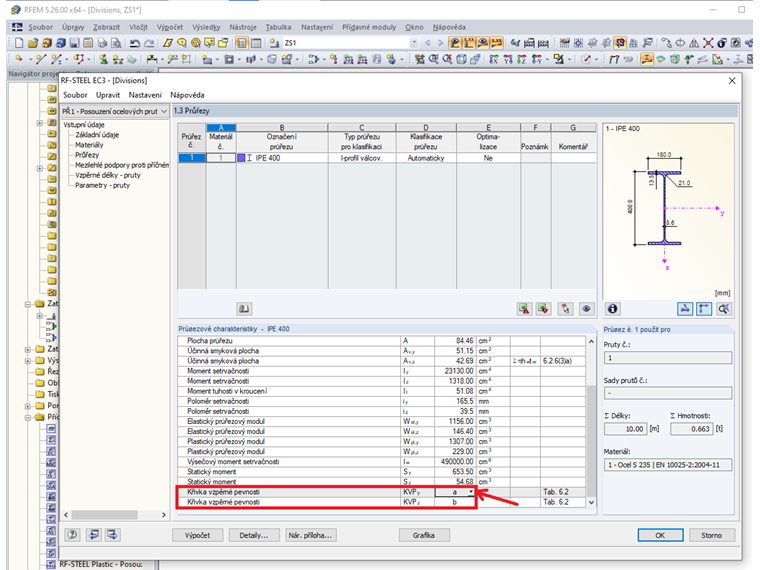
Task: Open Výsledky menu in RFEM
Action: point(206,27)
